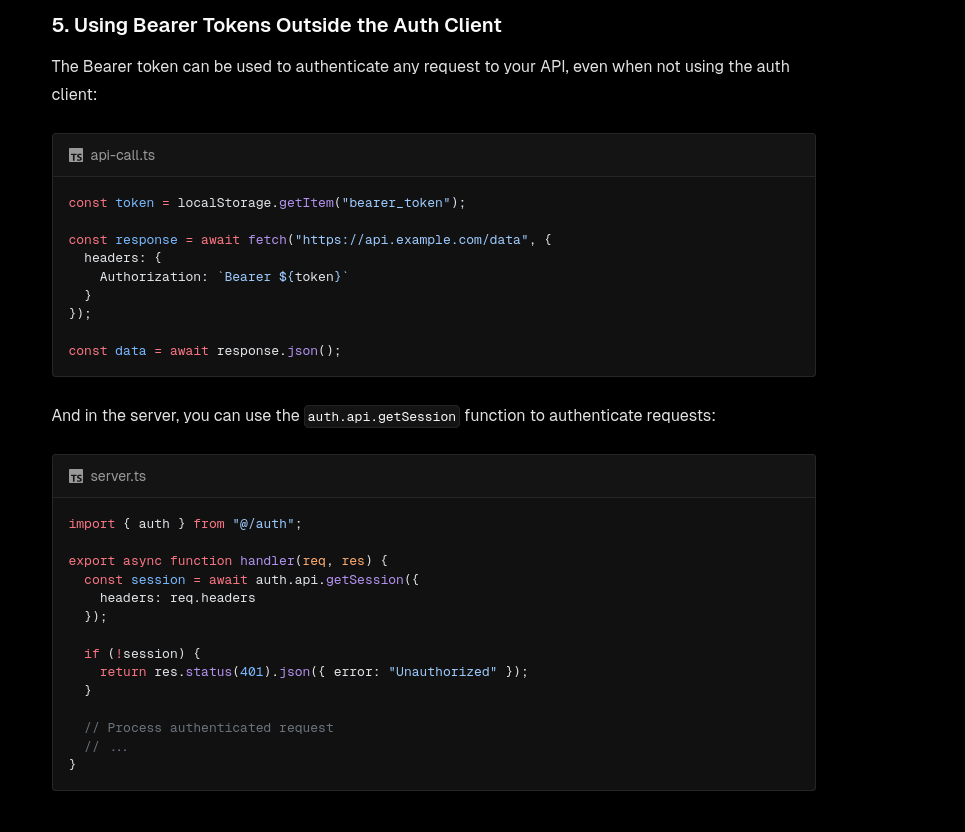The image size is (965, 832).
Task: Click the inline auth.api.getSession code badge
Action: pyautogui.click(x=381, y=416)
